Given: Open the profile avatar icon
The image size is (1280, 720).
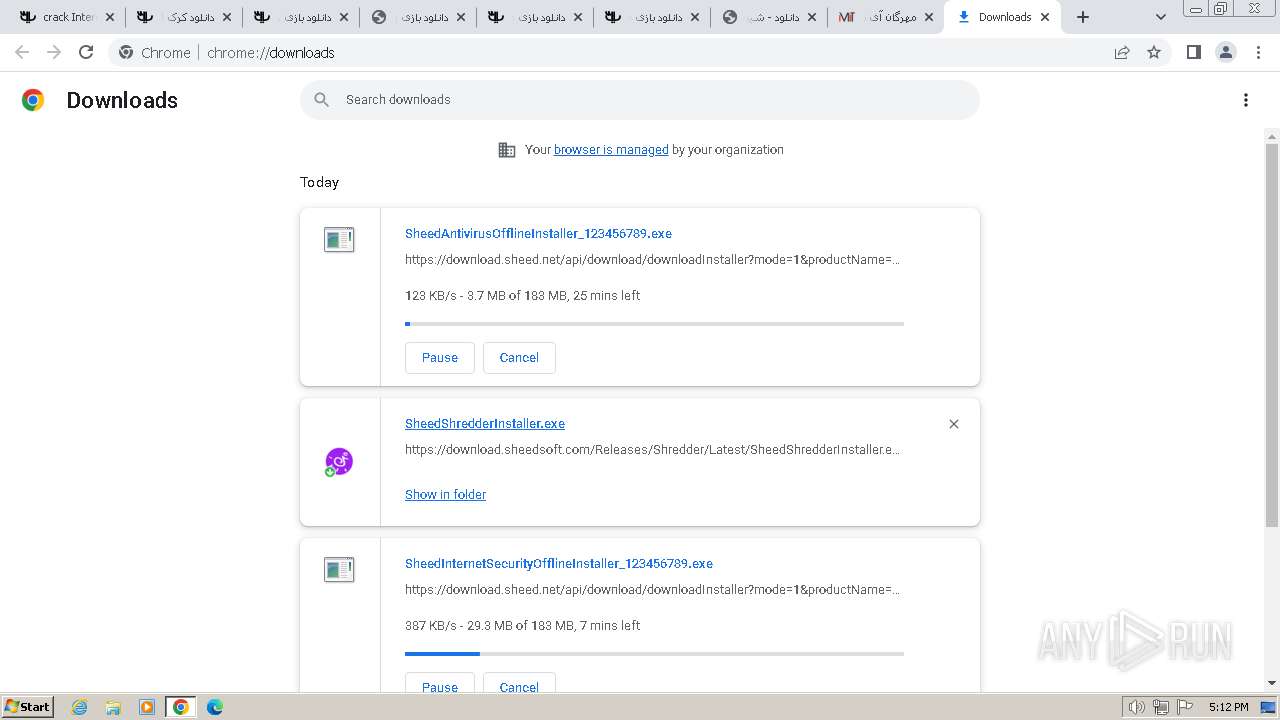Looking at the screenshot, I should click(x=1226, y=52).
